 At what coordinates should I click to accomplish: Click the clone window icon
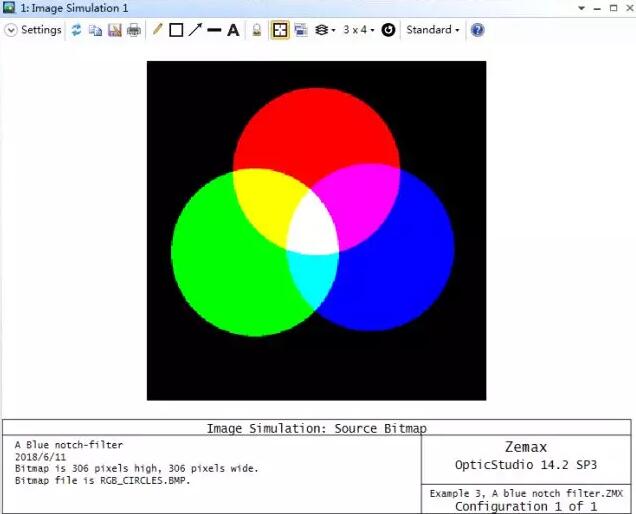tap(300, 30)
